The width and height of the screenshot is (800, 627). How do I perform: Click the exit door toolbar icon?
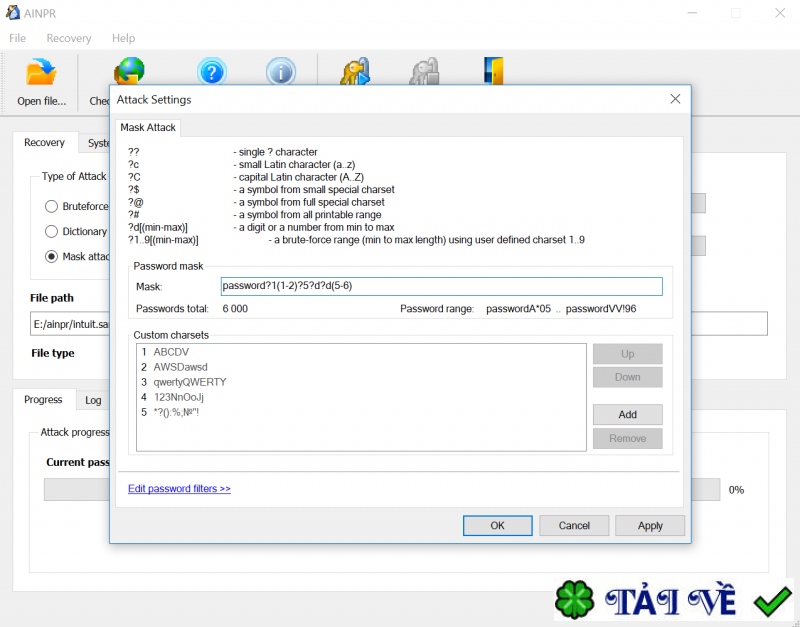(x=493, y=71)
